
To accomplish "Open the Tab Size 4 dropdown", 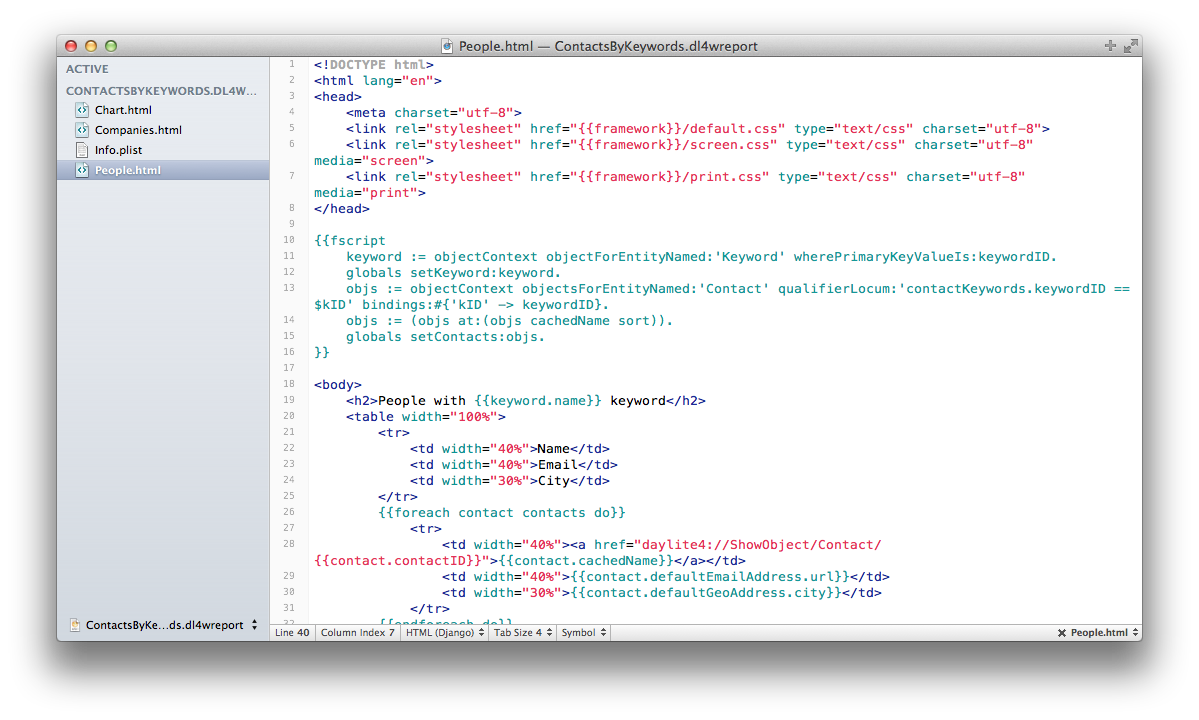I will tap(522, 633).
